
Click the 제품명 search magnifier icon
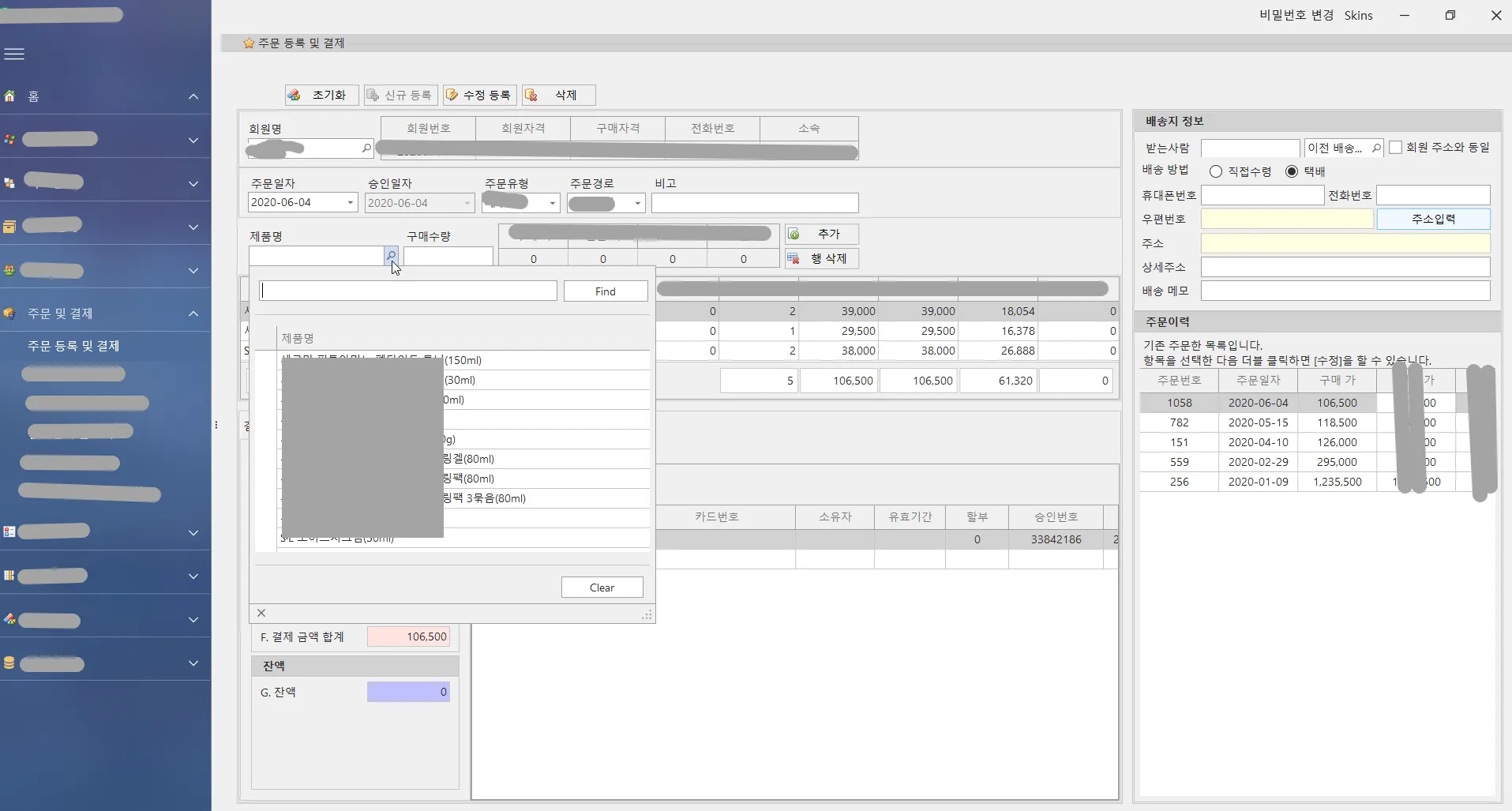coord(391,256)
